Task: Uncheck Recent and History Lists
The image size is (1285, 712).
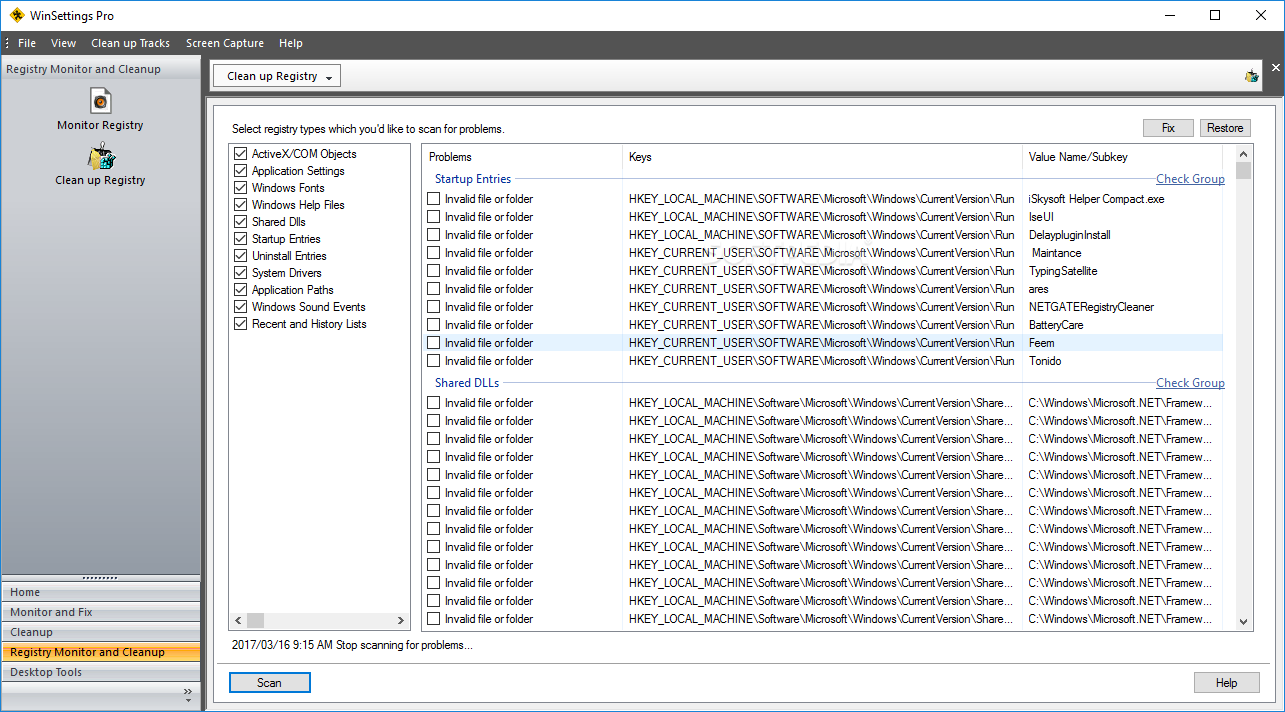Action: [240, 324]
